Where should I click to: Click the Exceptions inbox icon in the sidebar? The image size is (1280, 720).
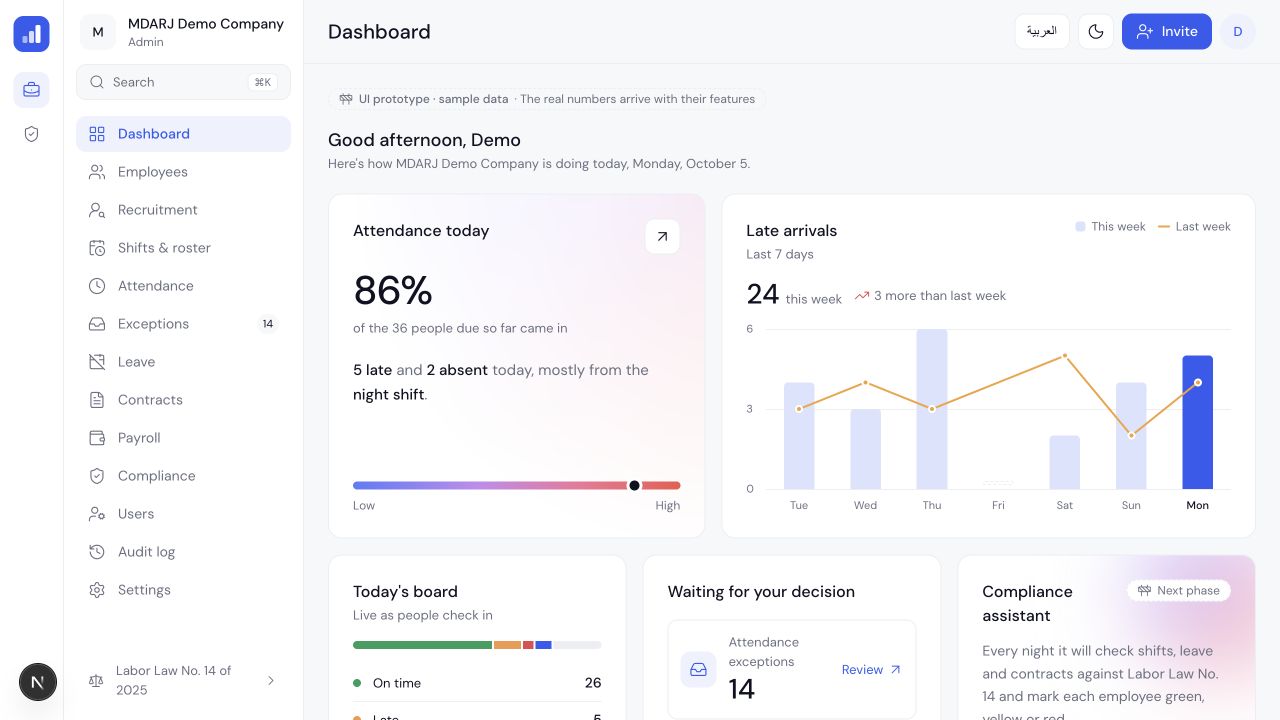point(97,324)
